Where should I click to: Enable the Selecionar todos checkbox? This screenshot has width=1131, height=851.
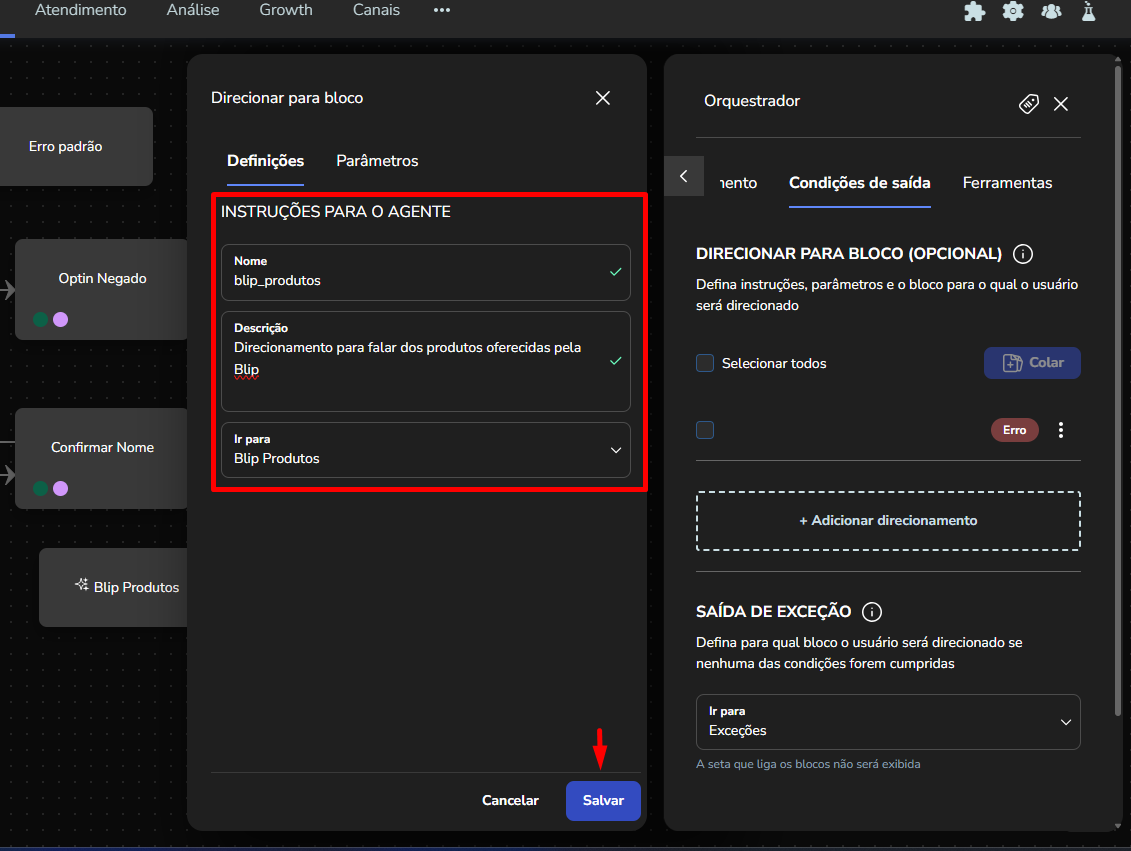[x=705, y=363]
